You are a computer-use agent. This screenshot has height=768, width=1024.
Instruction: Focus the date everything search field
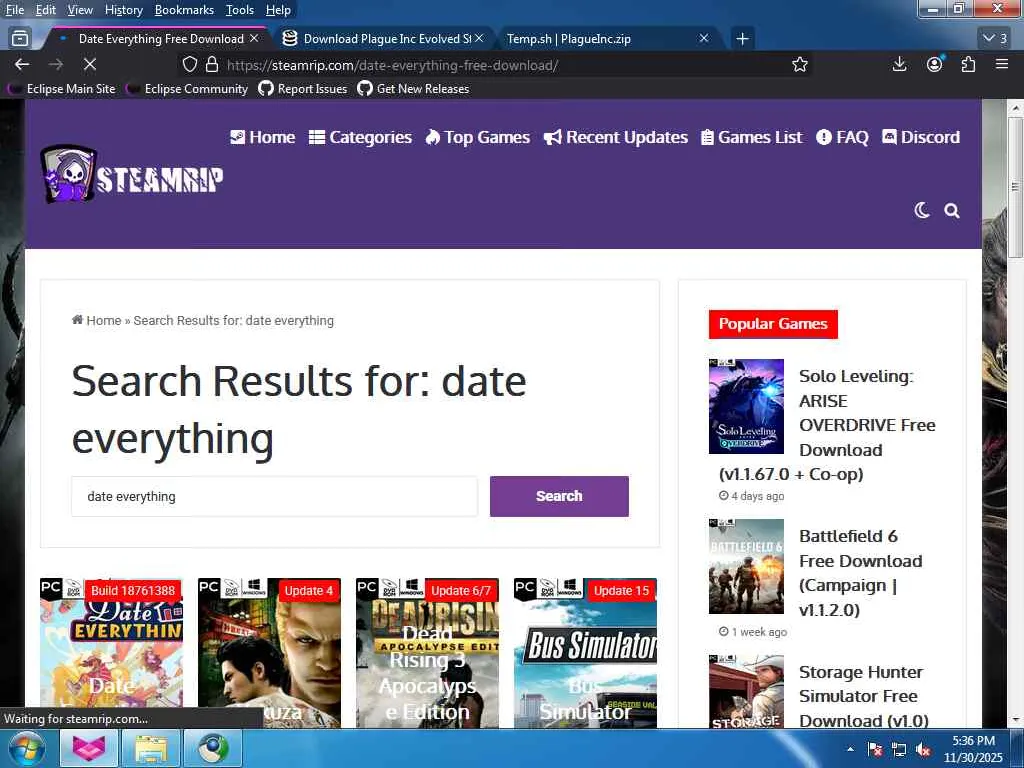274,496
